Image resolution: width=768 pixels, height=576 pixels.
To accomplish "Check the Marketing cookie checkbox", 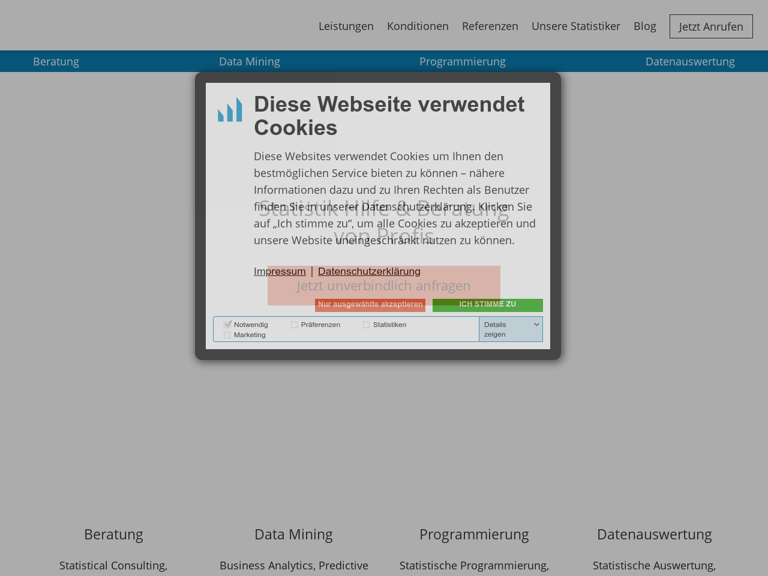I will click(x=228, y=335).
